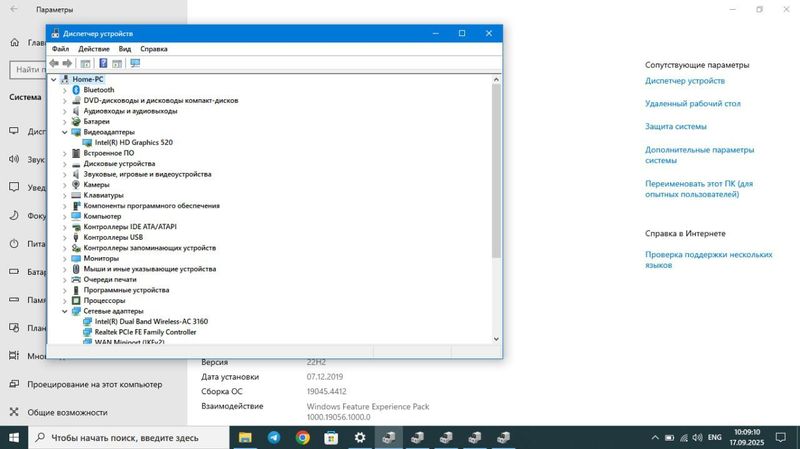This screenshot has height=449, width=800.
Task: Open the Файл menu
Action: [x=60, y=49]
